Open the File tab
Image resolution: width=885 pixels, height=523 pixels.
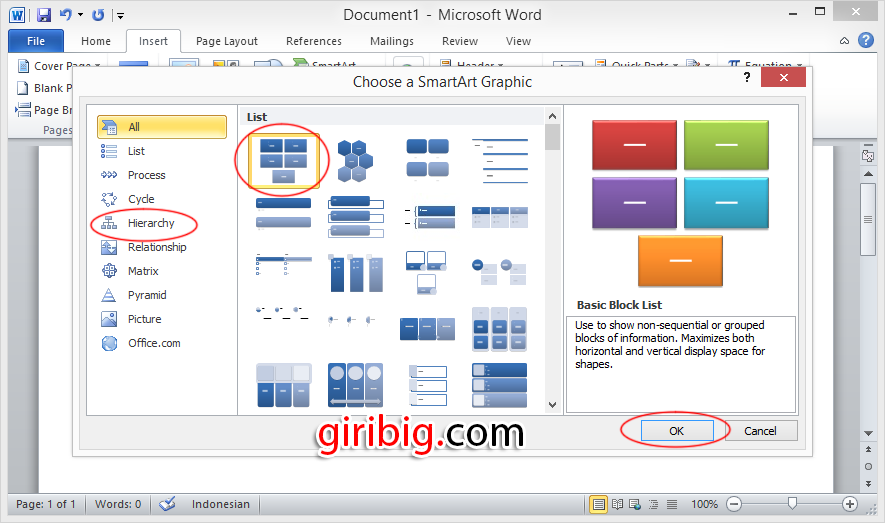tap(36, 41)
